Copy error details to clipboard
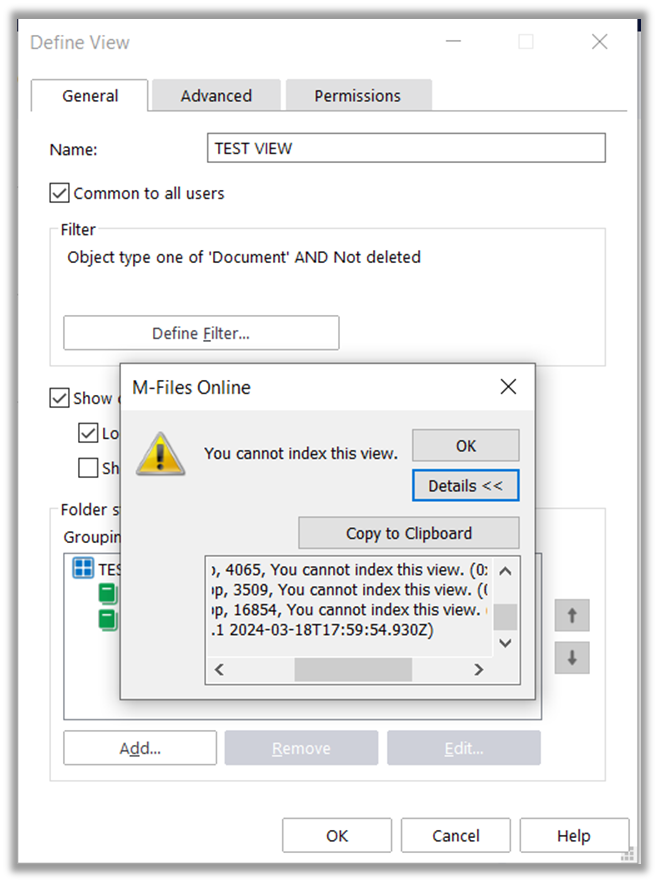The height and width of the screenshot is (883, 658). coord(409,533)
